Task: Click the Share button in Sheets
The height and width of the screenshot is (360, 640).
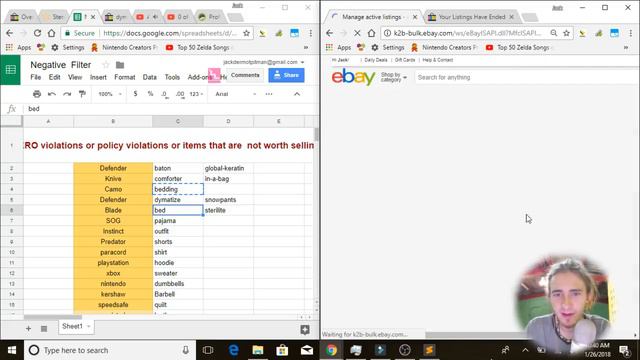Action: (286, 75)
